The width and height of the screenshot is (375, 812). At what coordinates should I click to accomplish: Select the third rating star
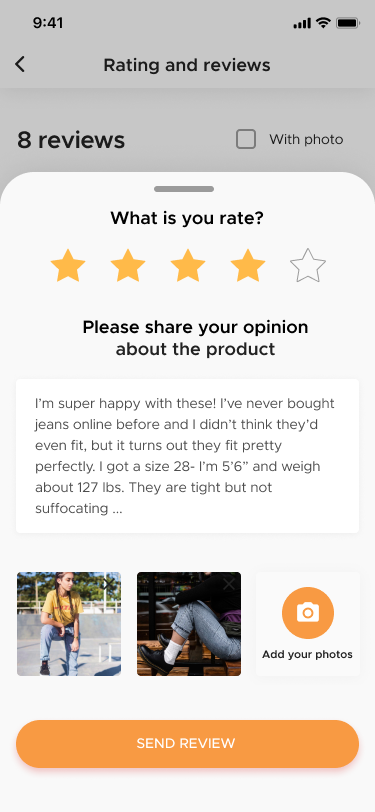coord(188,265)
